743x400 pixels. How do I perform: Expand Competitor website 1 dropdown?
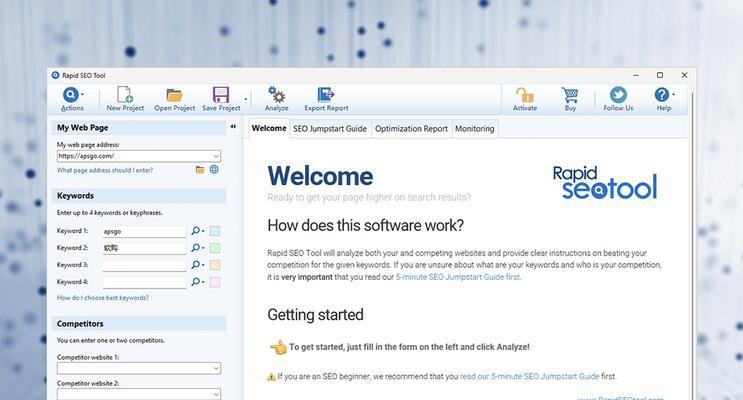[216, 368]
